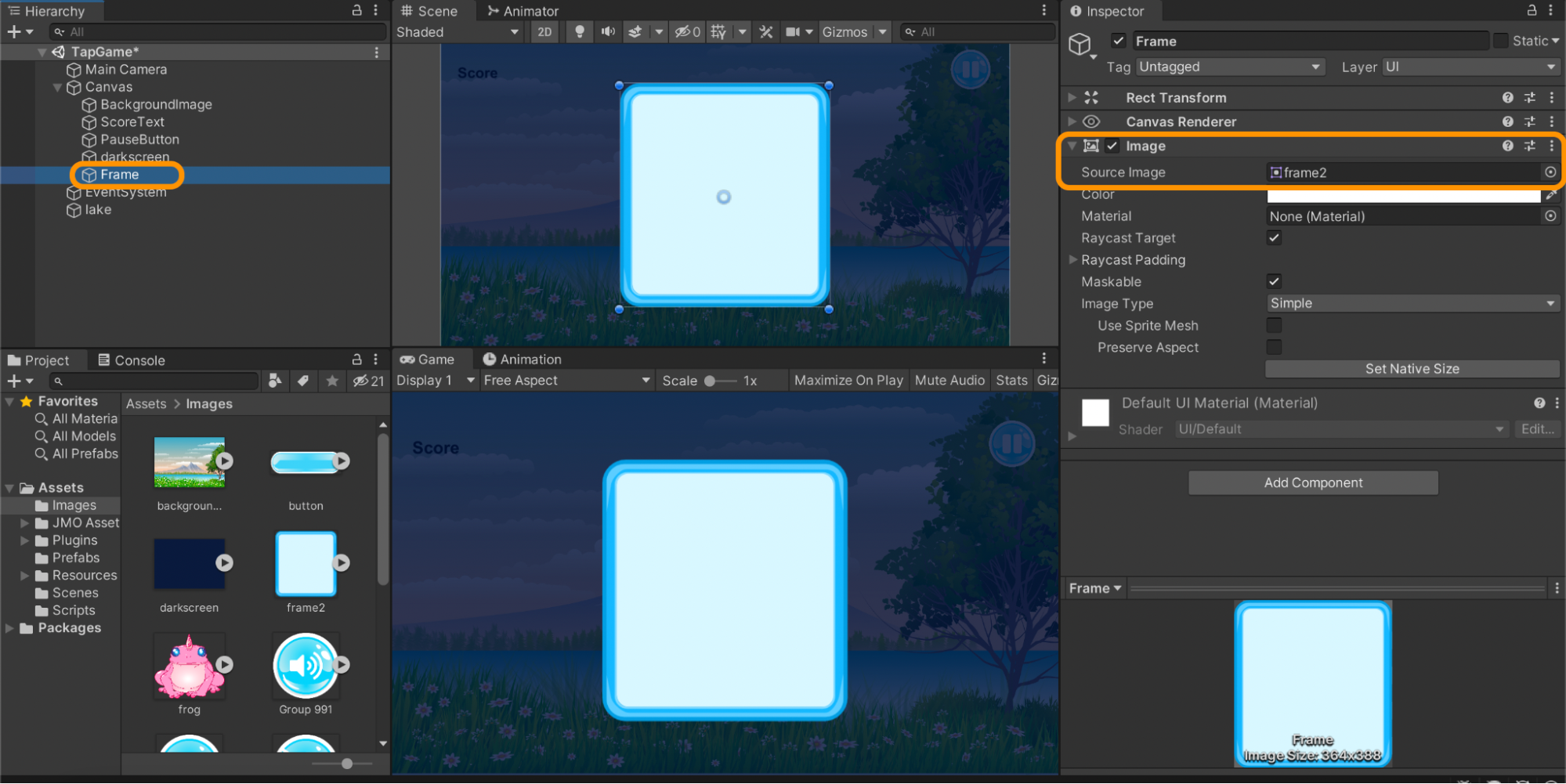Open Free Aspect dropdown
The width and height of the screenshot is (1566, 784).
566,380
